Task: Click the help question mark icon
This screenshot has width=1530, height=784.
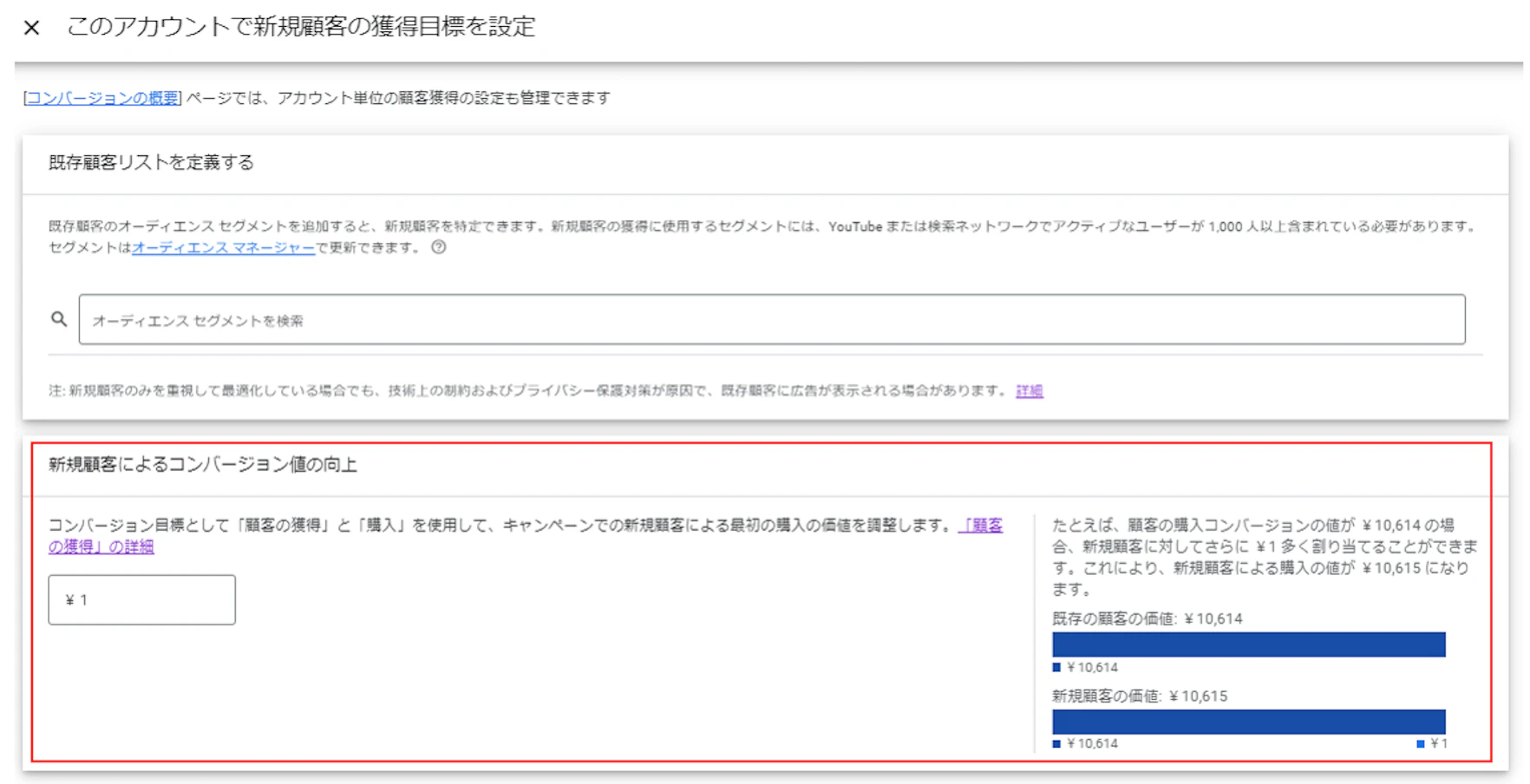Action: point(439,247)
